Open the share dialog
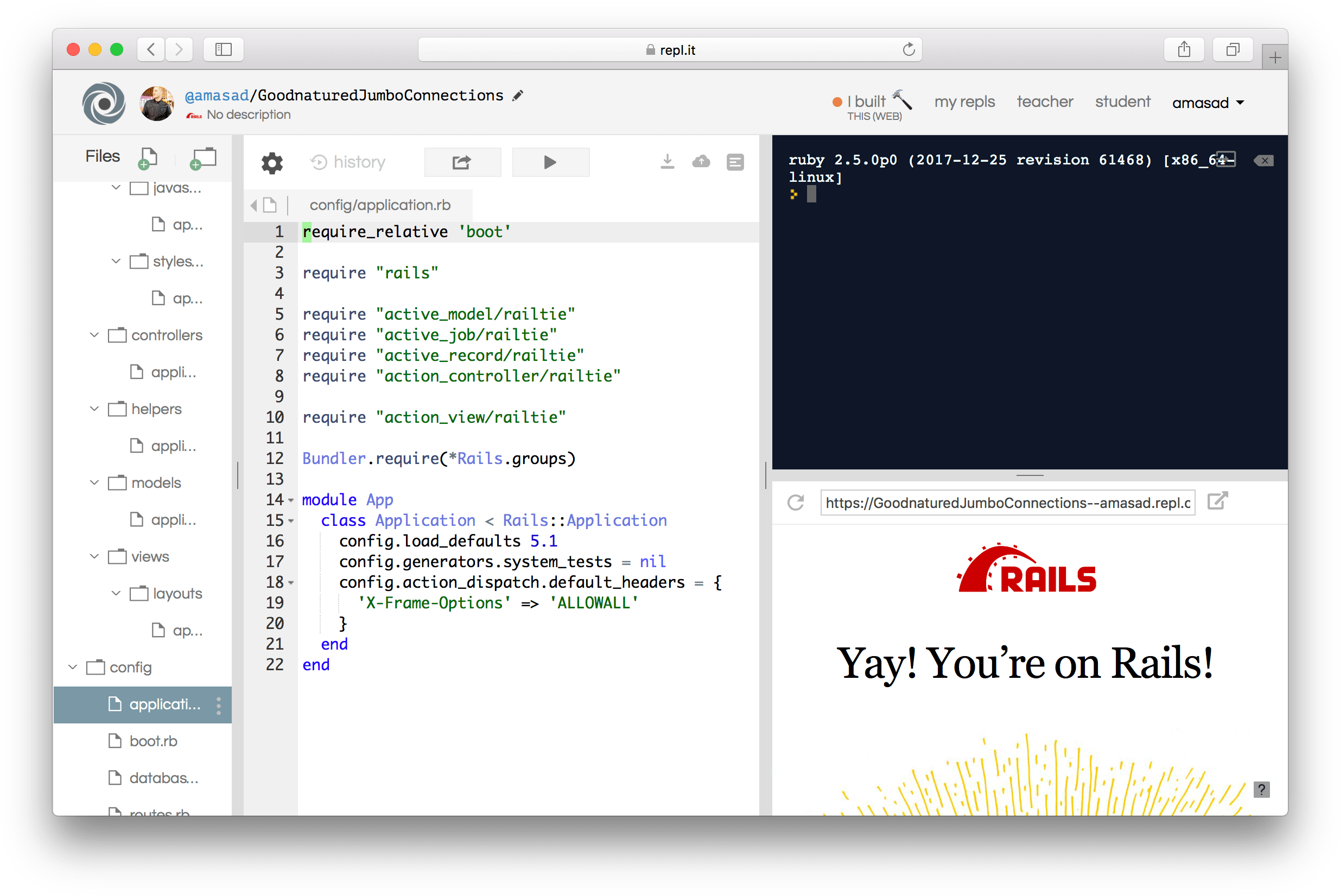This screenshot has height=896, width=1340. [462, 162]
